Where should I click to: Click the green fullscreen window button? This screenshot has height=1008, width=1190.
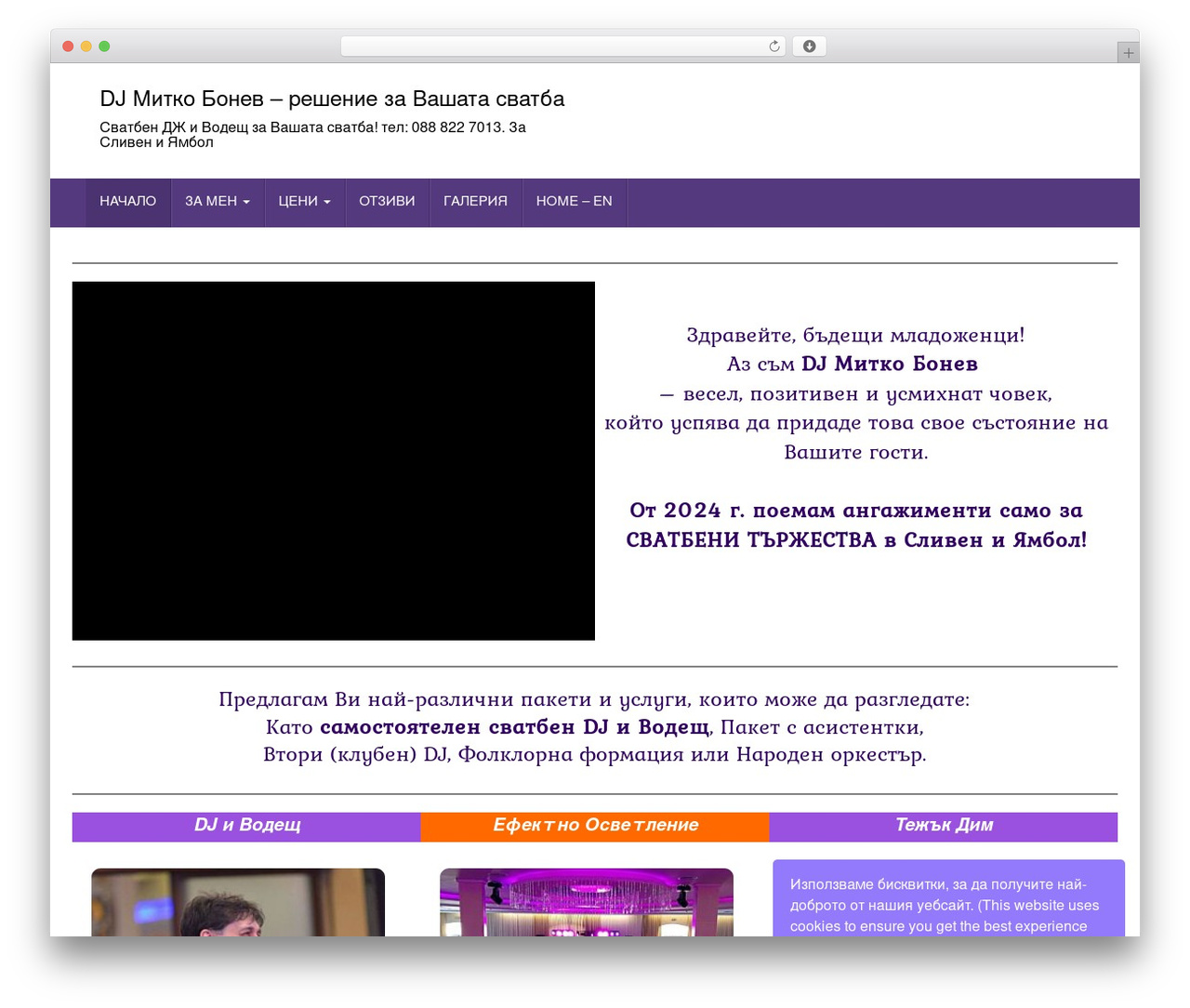[x=104, y=46]
